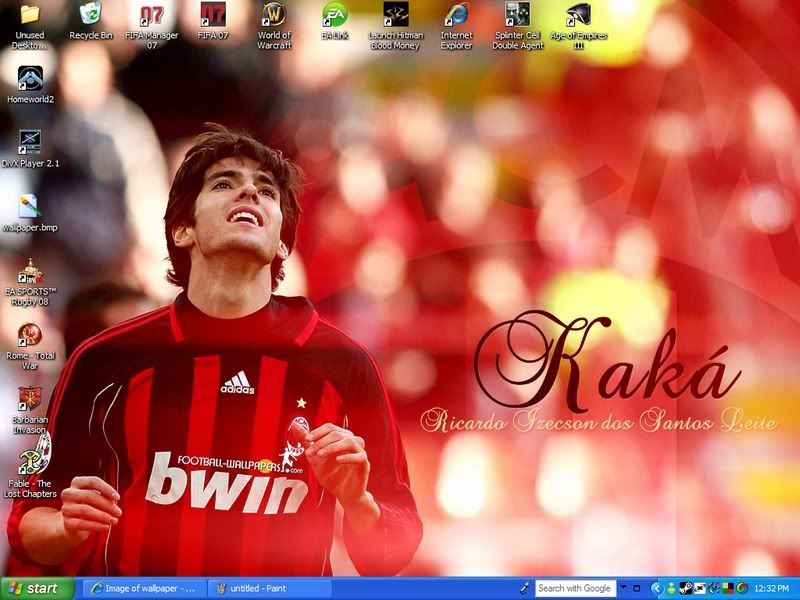Click the multicolored squares tray icon
This screenshot has width=800, height=600.
tap(728, 588)
